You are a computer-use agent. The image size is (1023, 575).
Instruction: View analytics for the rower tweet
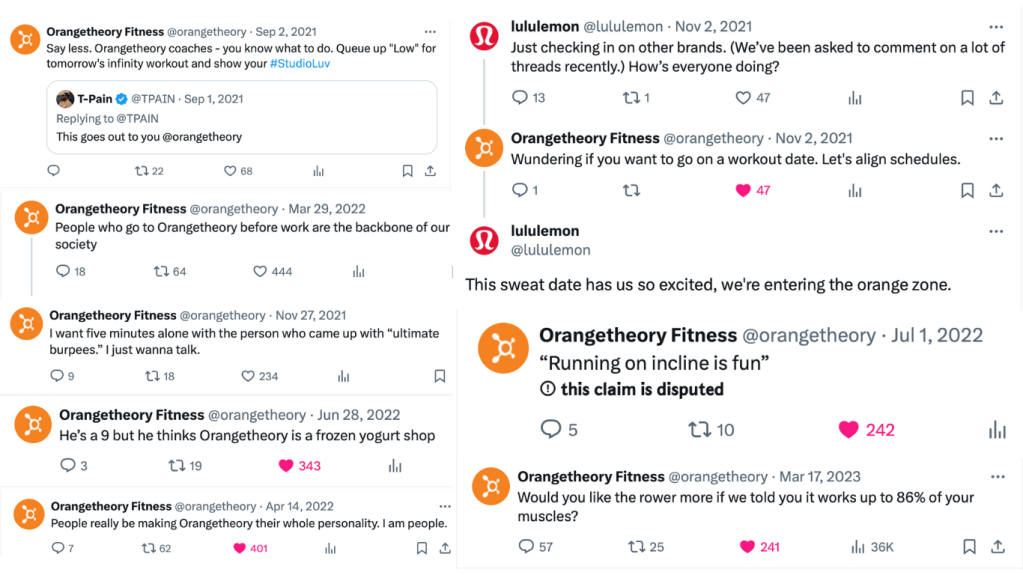pyautogui.click(x=857, y=546)
